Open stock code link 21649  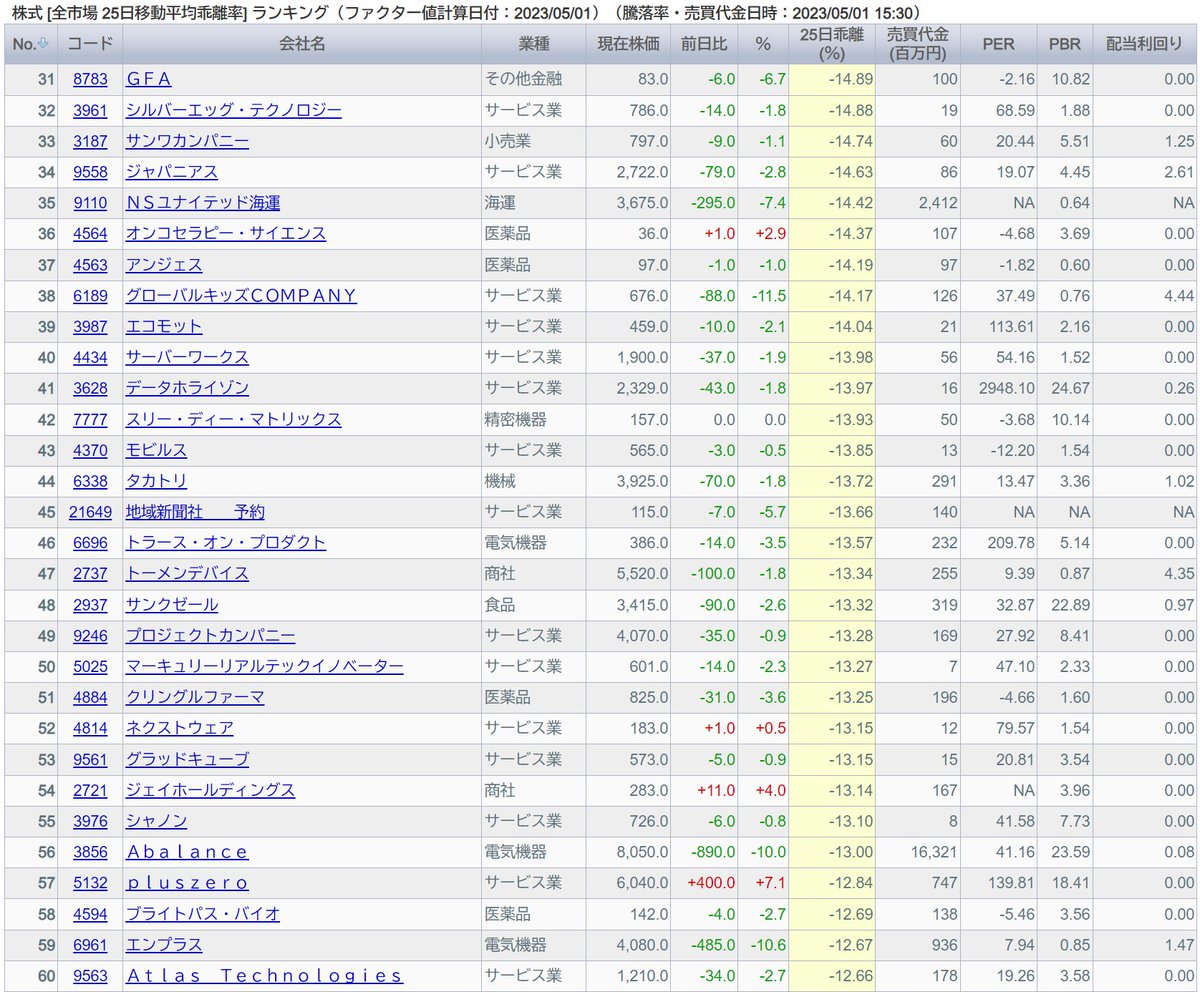[x=90, y=512]
